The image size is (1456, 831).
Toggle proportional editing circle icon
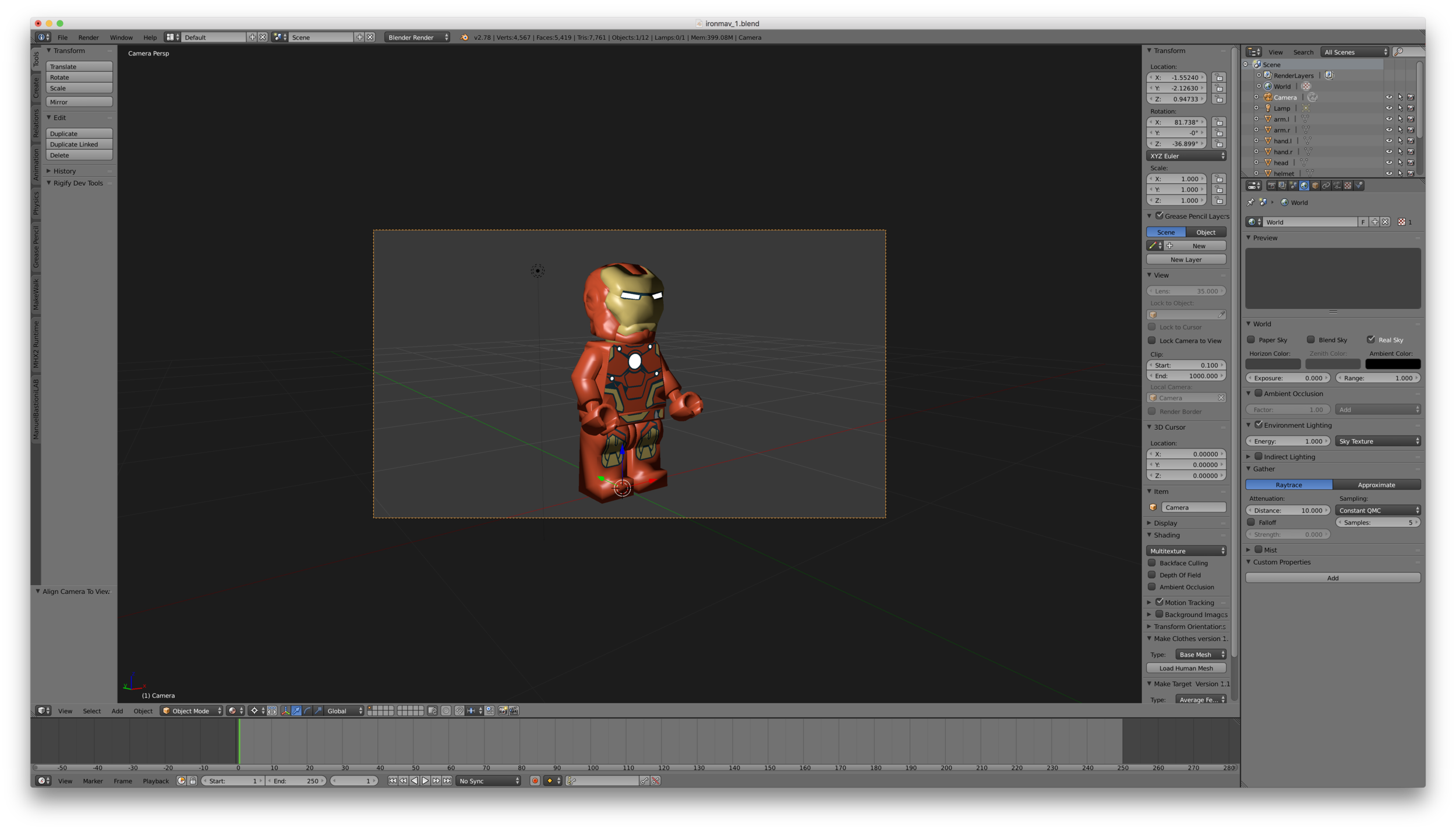tap(446, 710)
